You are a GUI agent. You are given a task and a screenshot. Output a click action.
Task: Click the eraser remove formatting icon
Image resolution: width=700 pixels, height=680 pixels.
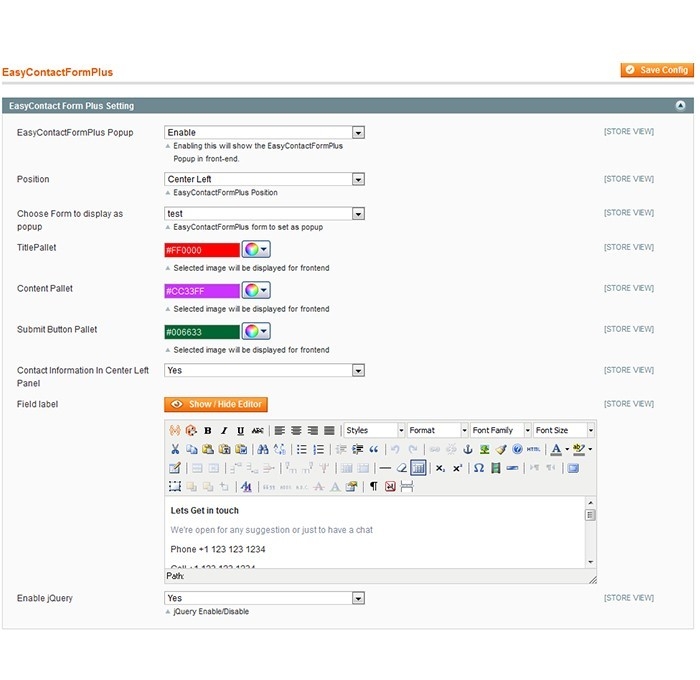401,468
